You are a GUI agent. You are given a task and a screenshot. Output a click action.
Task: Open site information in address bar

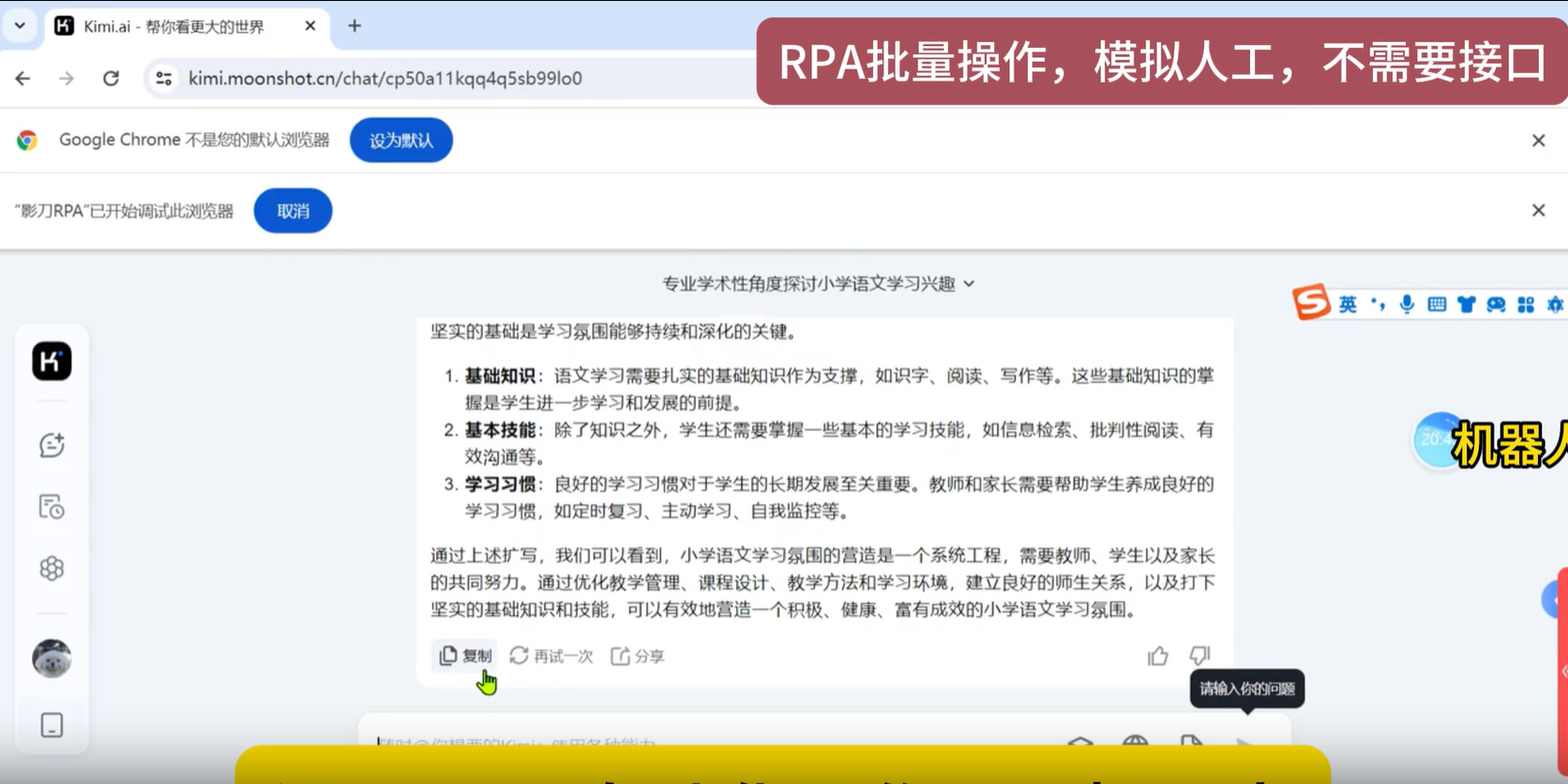(164, 79)
